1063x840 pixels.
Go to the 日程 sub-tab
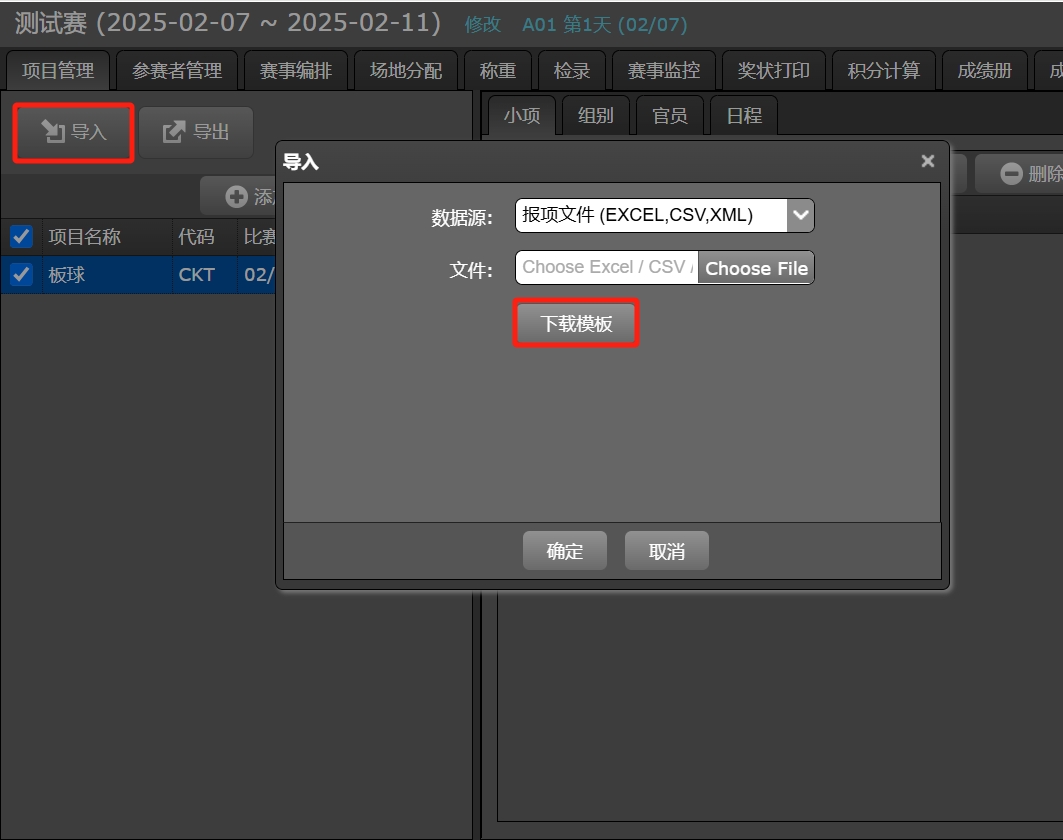pos(744,115)
